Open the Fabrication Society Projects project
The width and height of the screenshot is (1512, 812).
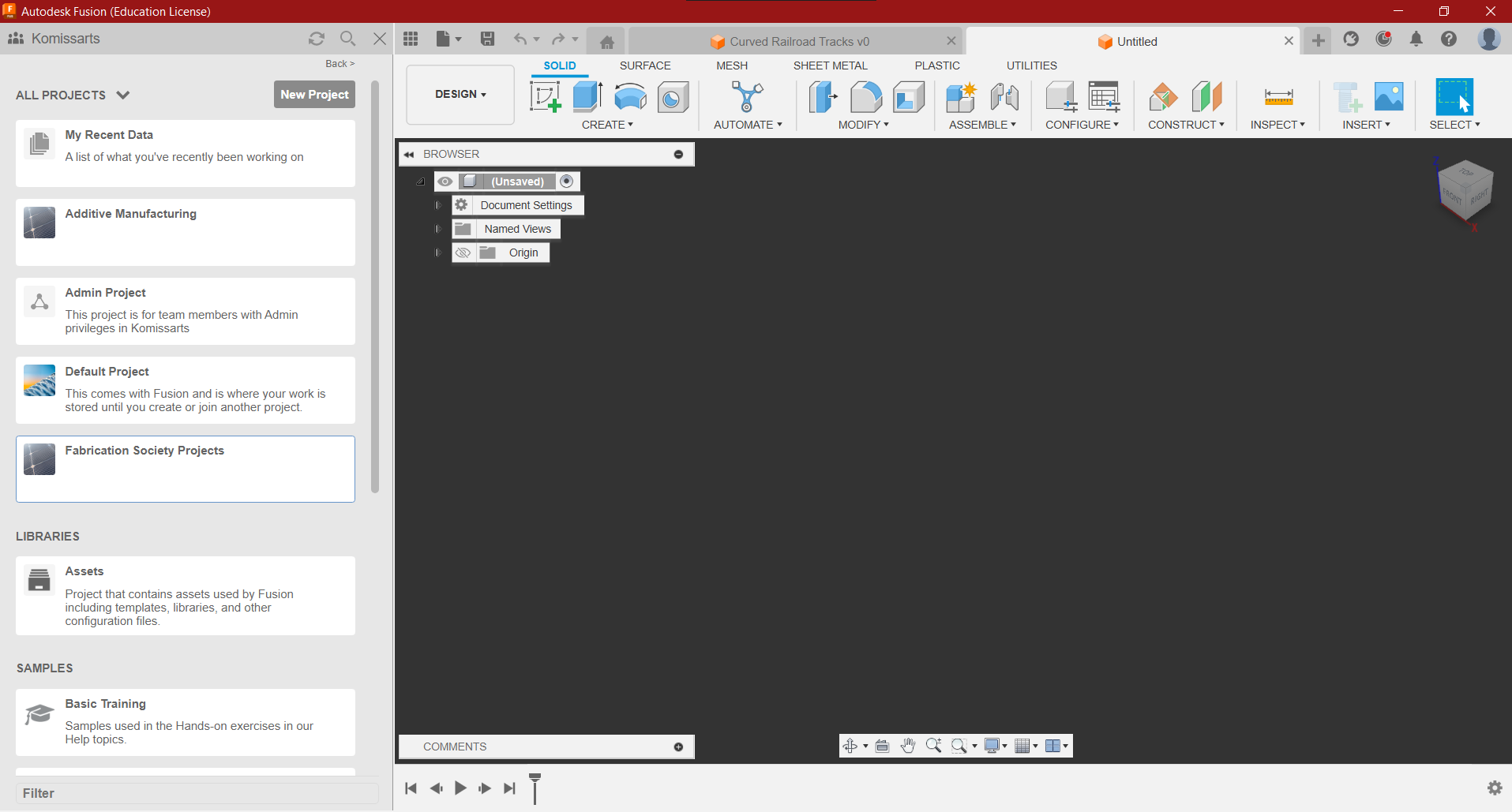click(x=186, y=469)
